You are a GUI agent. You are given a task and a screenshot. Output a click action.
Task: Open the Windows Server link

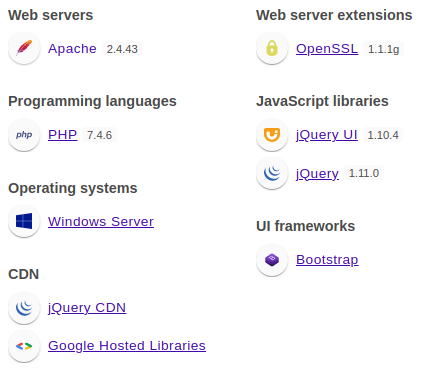[101, 222]
